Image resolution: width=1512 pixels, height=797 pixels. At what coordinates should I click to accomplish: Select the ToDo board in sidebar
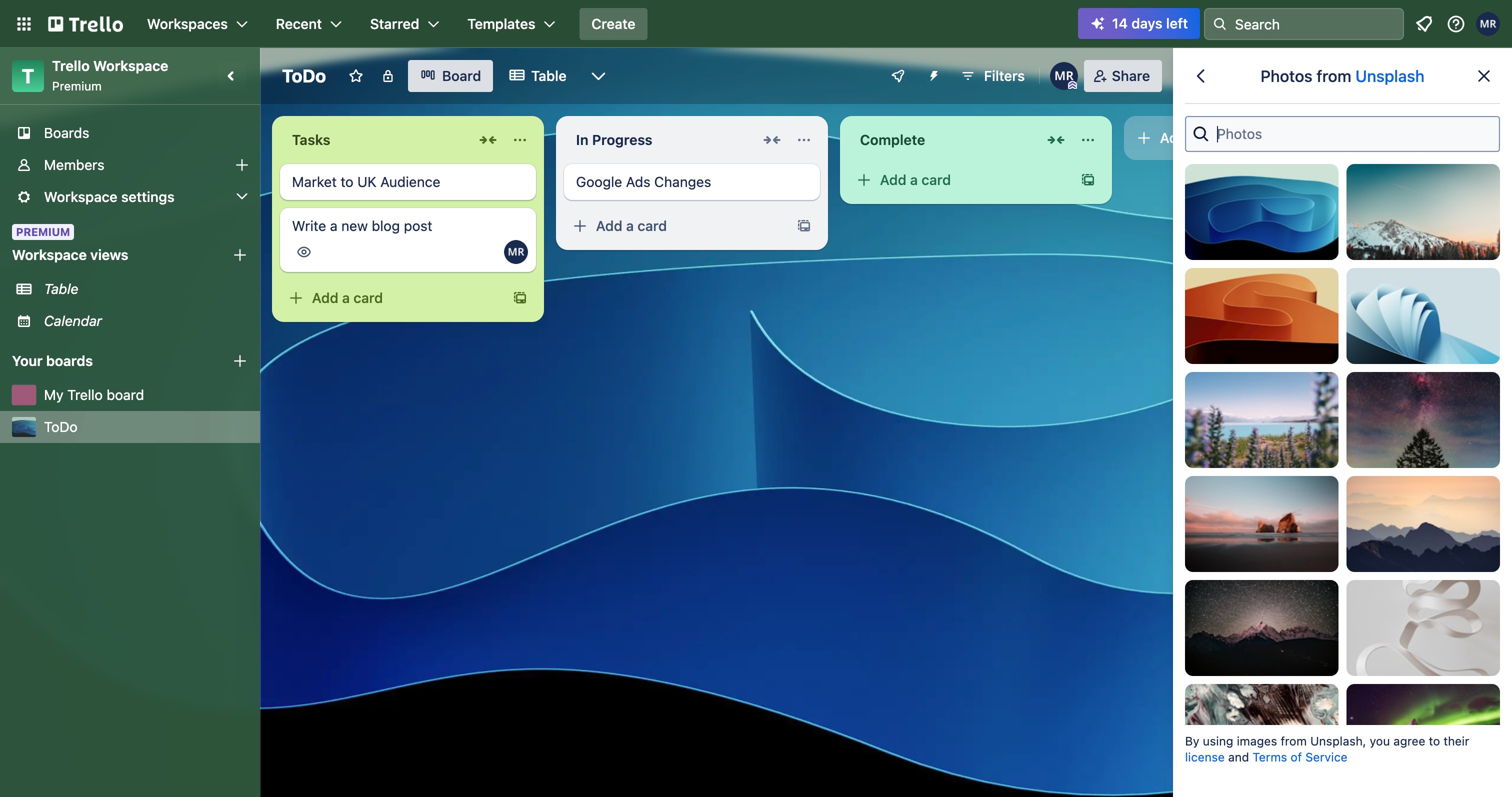pyautogui.click(x=129, y=426)
